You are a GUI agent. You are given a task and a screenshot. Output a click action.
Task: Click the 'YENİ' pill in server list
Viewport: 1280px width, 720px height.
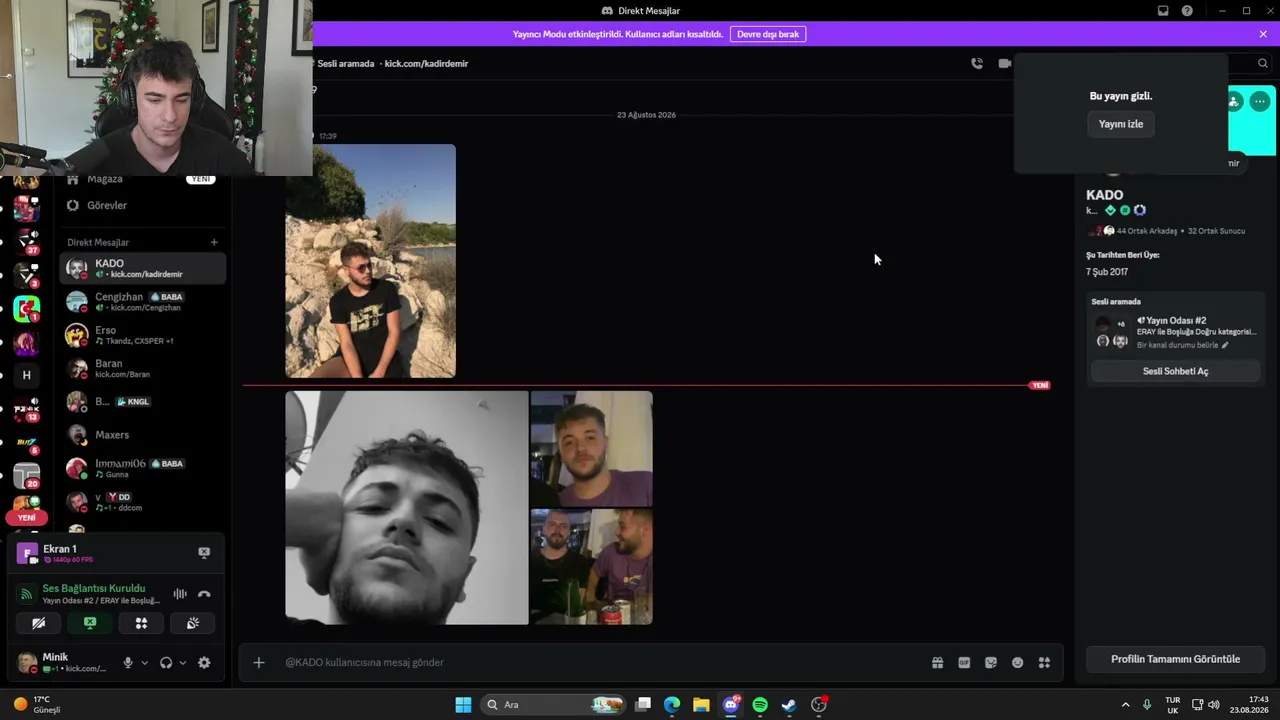click(27, 518)
